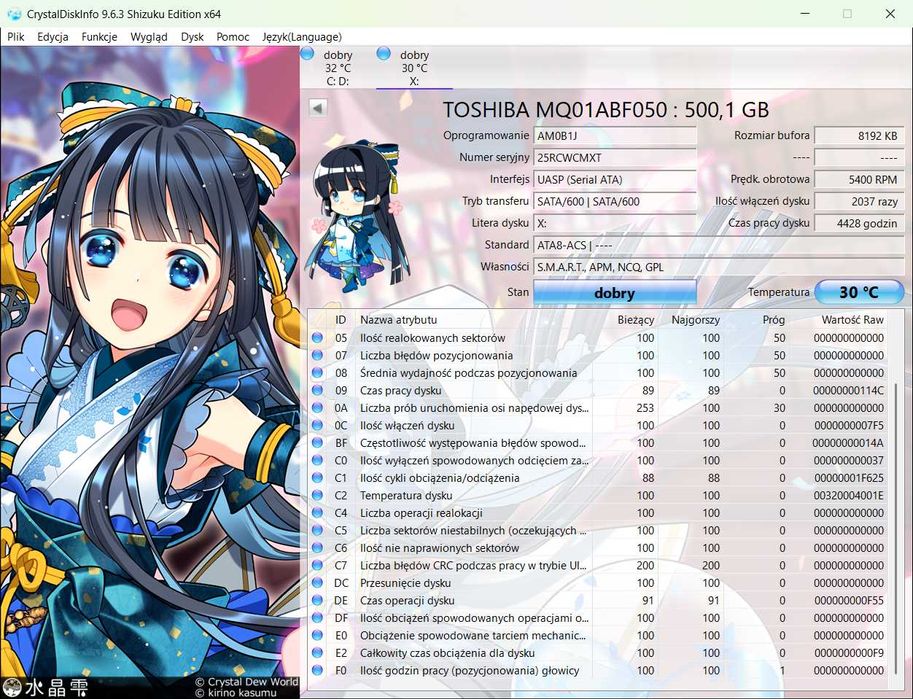Click the chibi Shizuku character image
Image resolution: width=913 pixels, height=699 pixels.
[356, 216]
